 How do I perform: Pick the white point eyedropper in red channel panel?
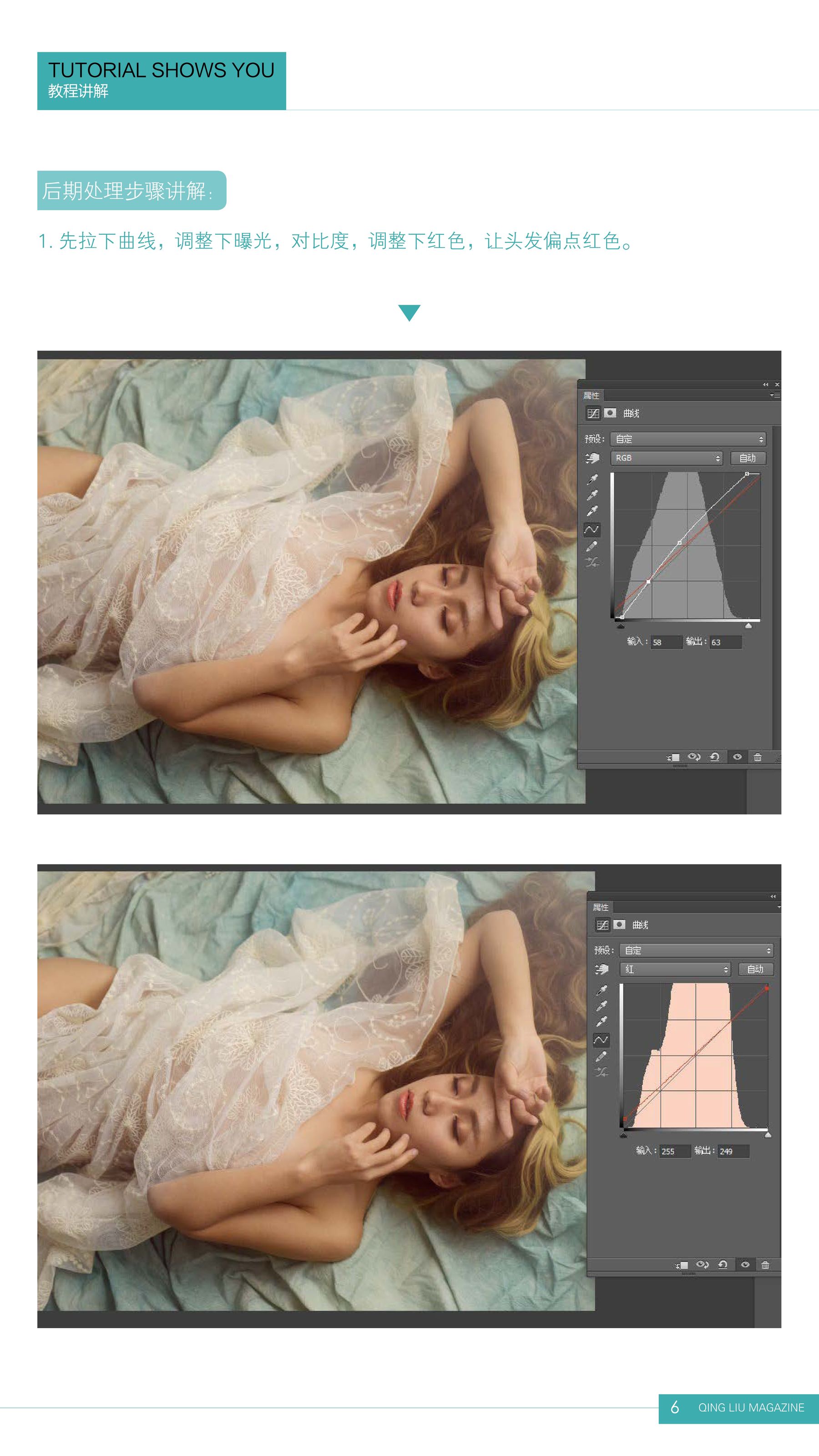(602, 1022)
